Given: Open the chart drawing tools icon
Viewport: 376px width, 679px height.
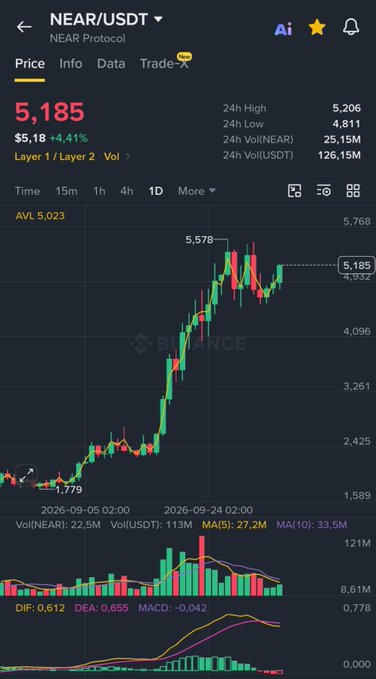Looking at the screenshot, I should coord(295,191).
